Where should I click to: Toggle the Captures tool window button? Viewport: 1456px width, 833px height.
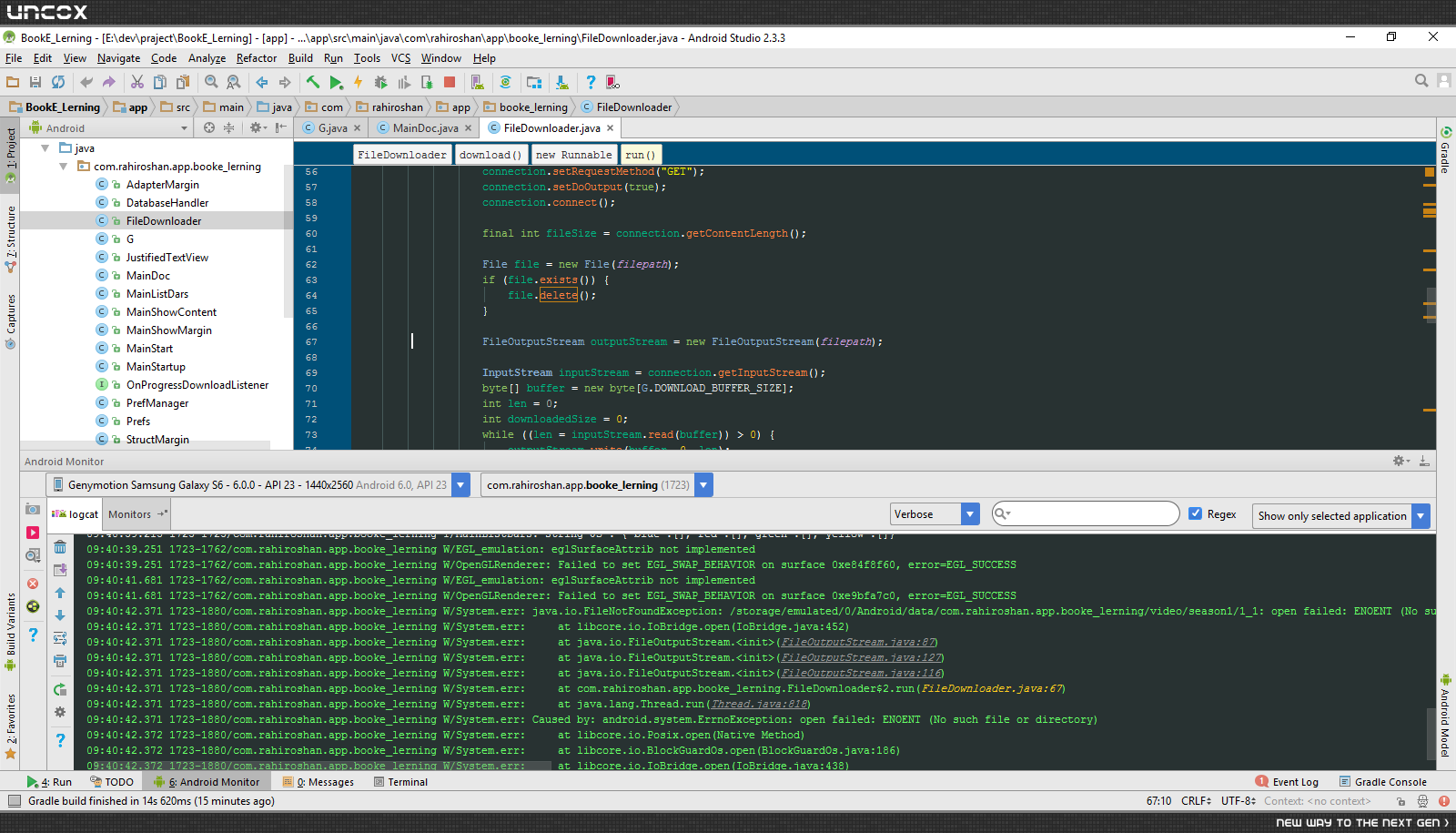(10, 321)
